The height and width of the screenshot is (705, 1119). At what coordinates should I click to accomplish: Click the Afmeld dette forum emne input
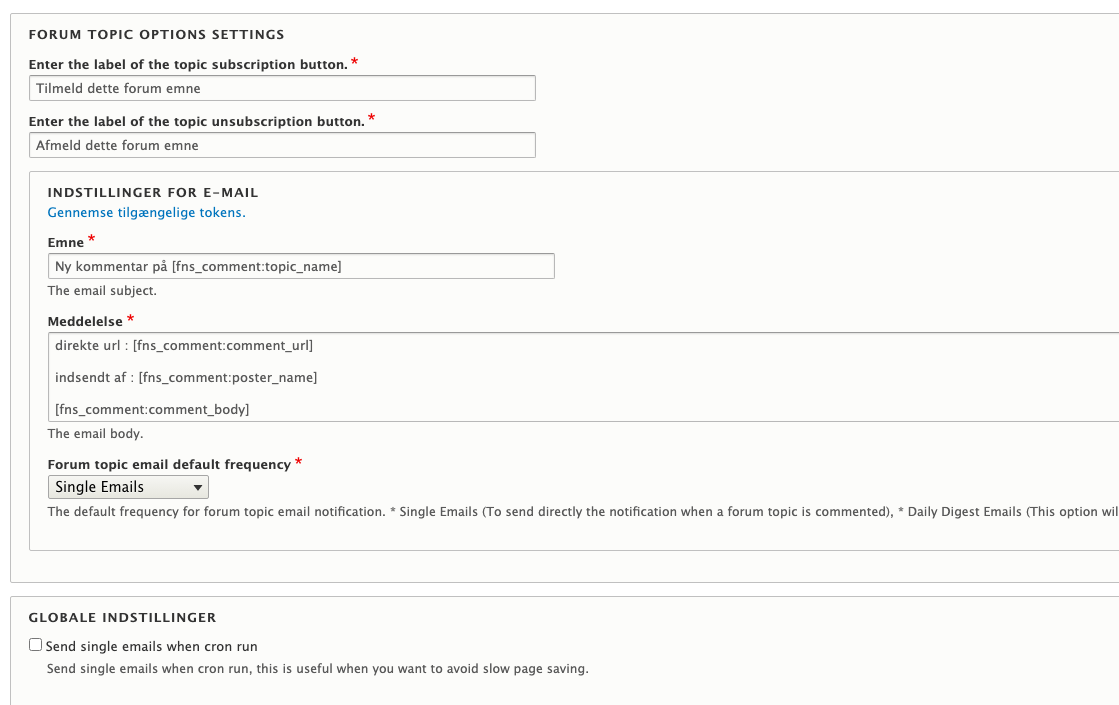[x=283, y=145]
